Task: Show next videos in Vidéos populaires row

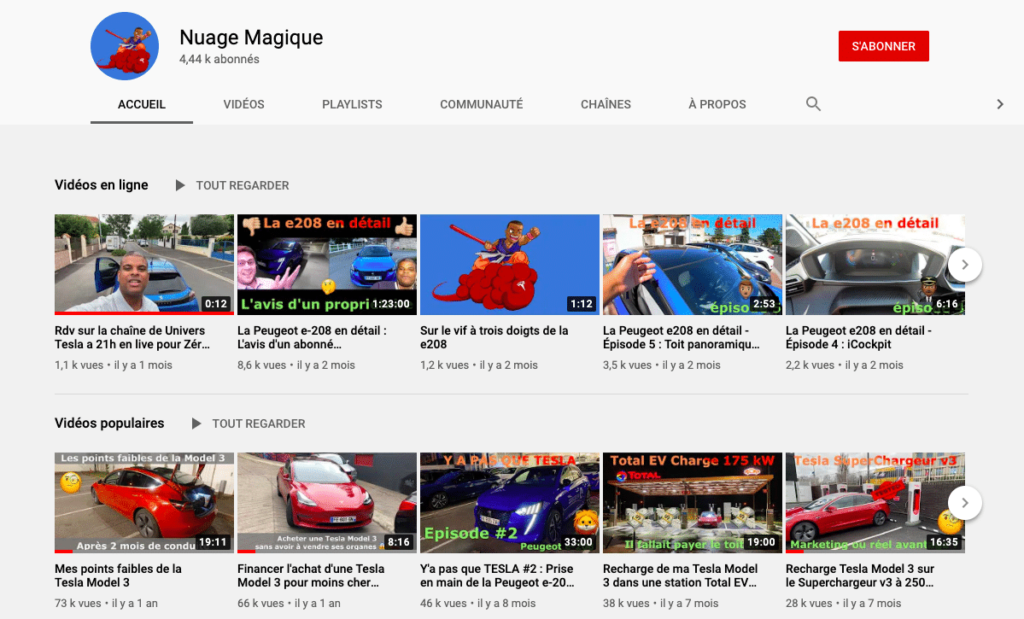Action: coord(965,503)
